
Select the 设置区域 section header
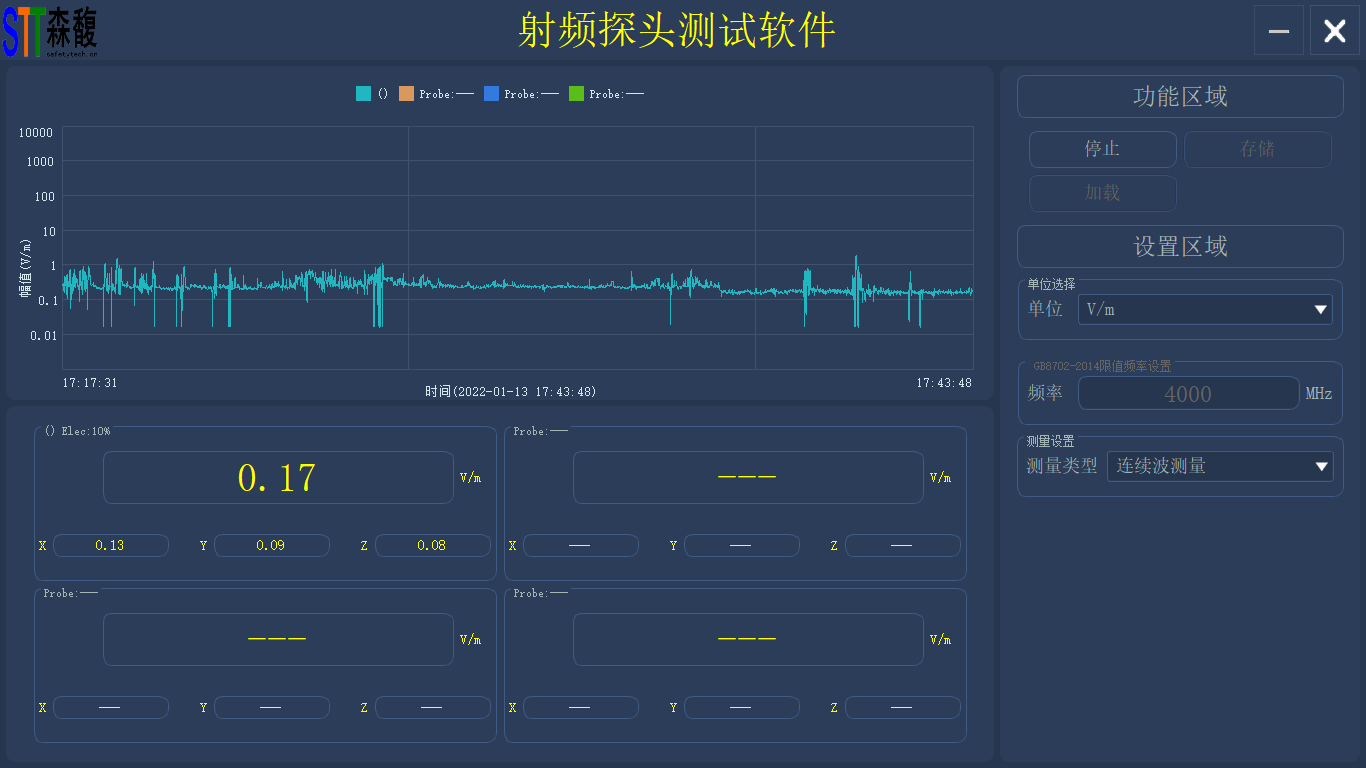tap(1180, 247)
